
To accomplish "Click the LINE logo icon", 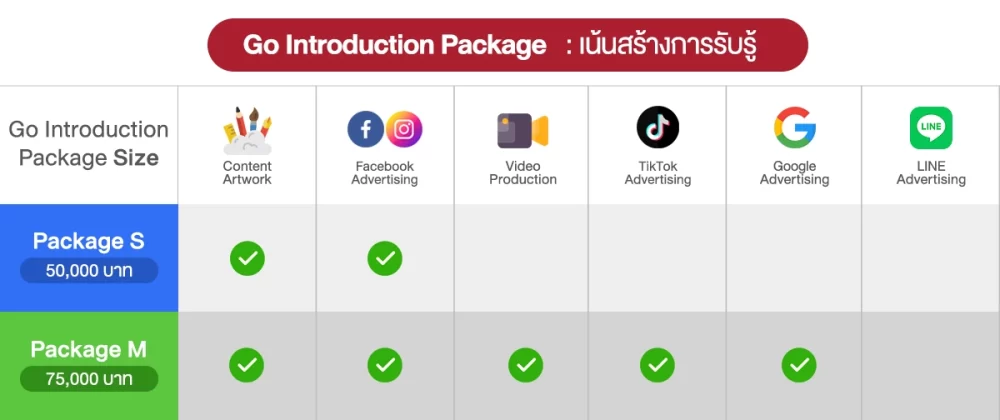I will (930, 128).
